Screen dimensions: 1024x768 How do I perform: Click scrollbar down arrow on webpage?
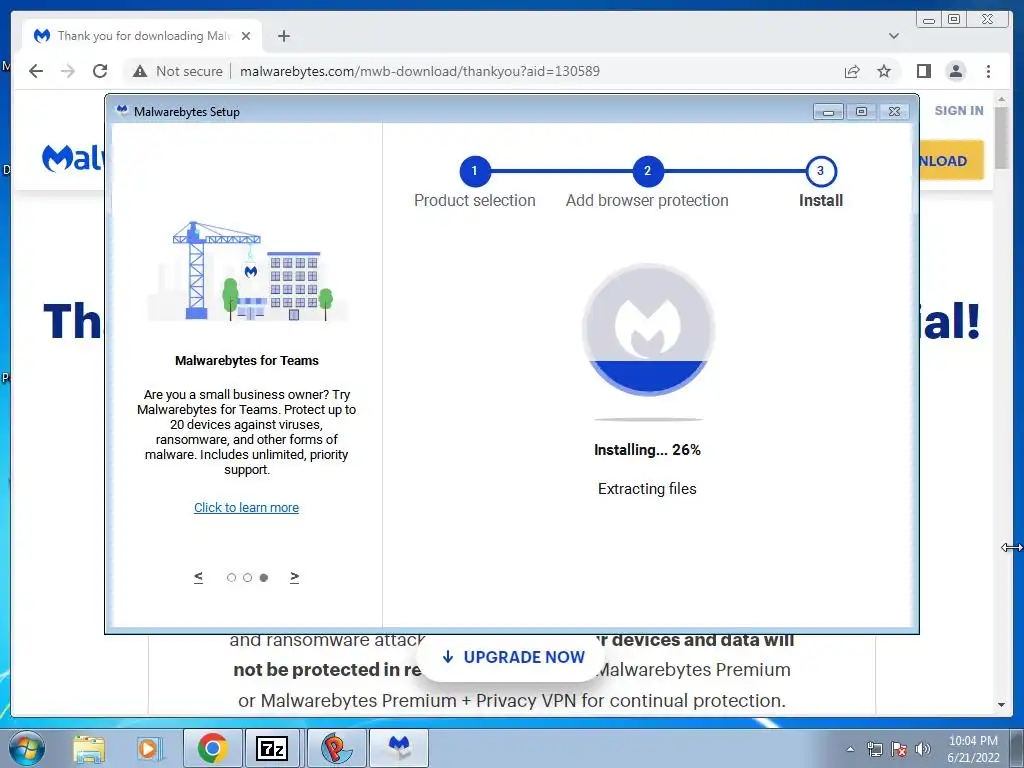1002,705
